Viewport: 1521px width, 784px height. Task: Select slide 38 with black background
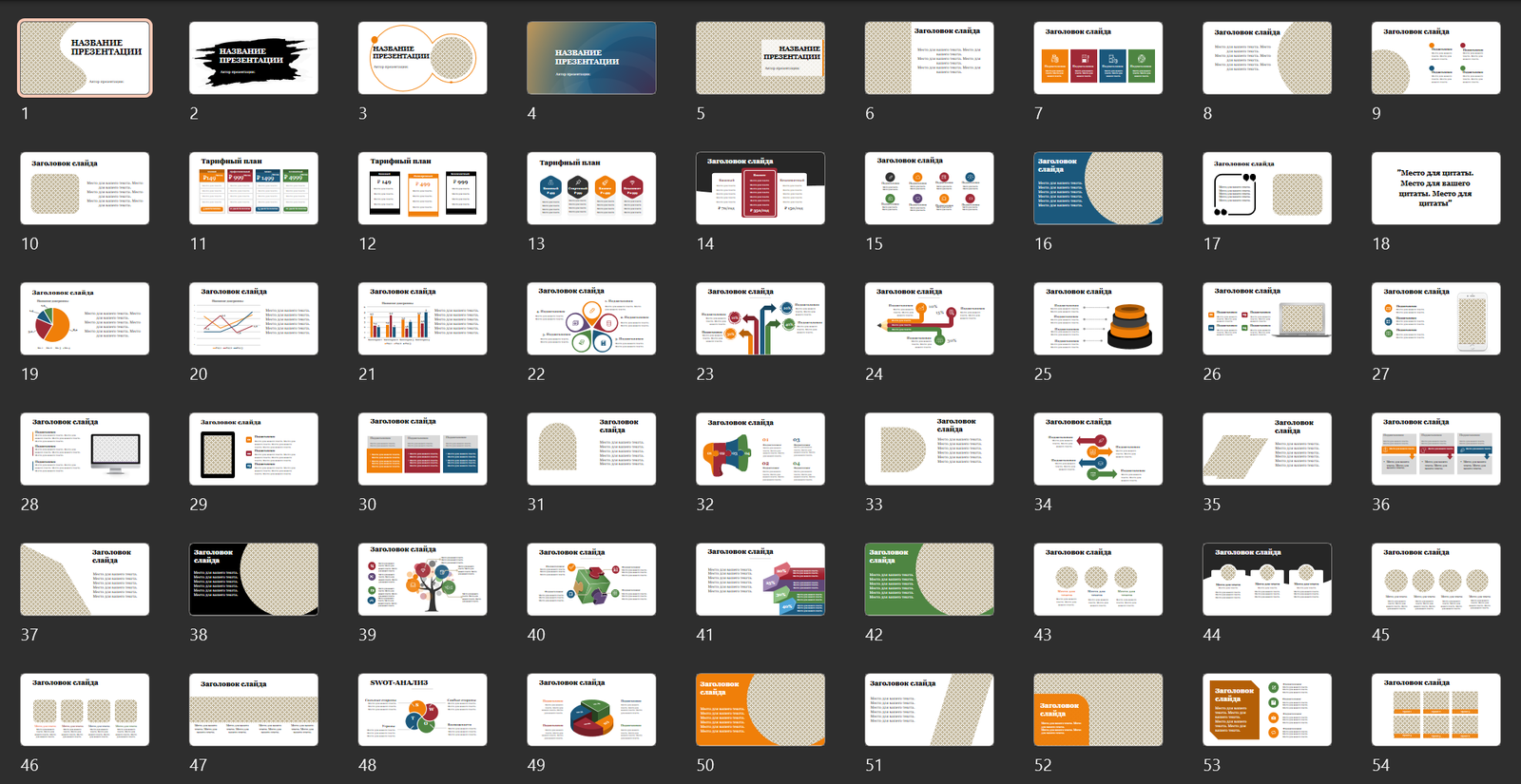(253, 579)
